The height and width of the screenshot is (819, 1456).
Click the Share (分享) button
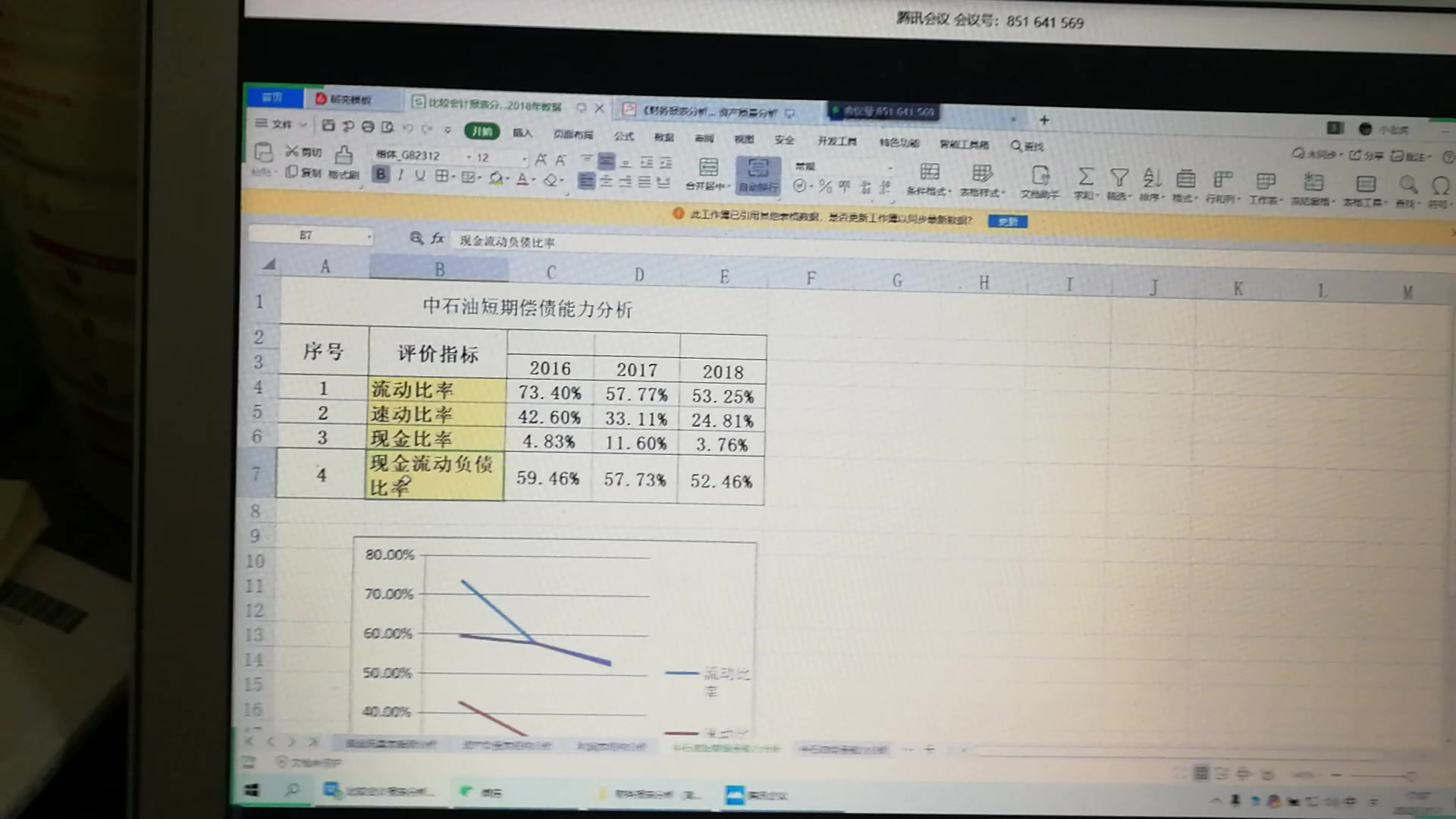tap(1365, 155)
